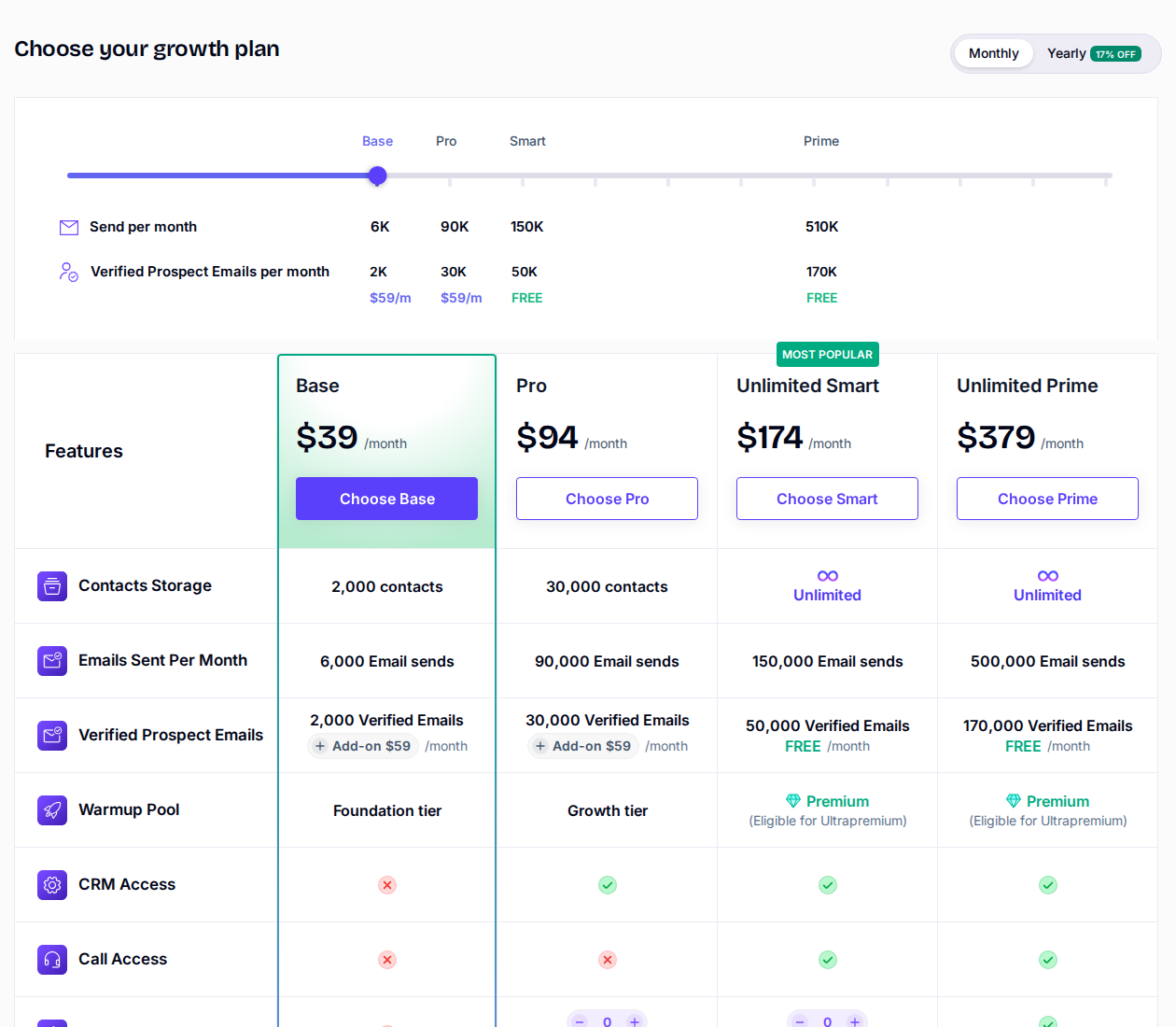
Task: Click the Choose your growth plan heading
Action: [x=147, y=49]
